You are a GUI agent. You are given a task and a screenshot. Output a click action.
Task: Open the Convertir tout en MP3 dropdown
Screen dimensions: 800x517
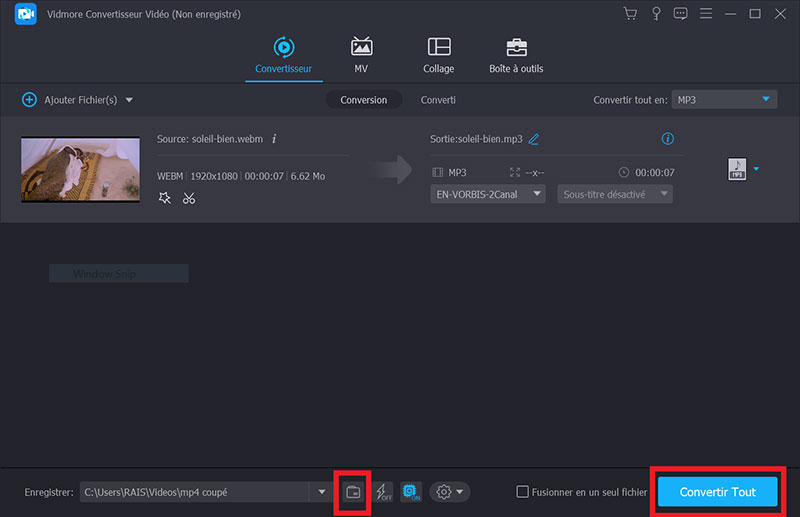(724, 100)
